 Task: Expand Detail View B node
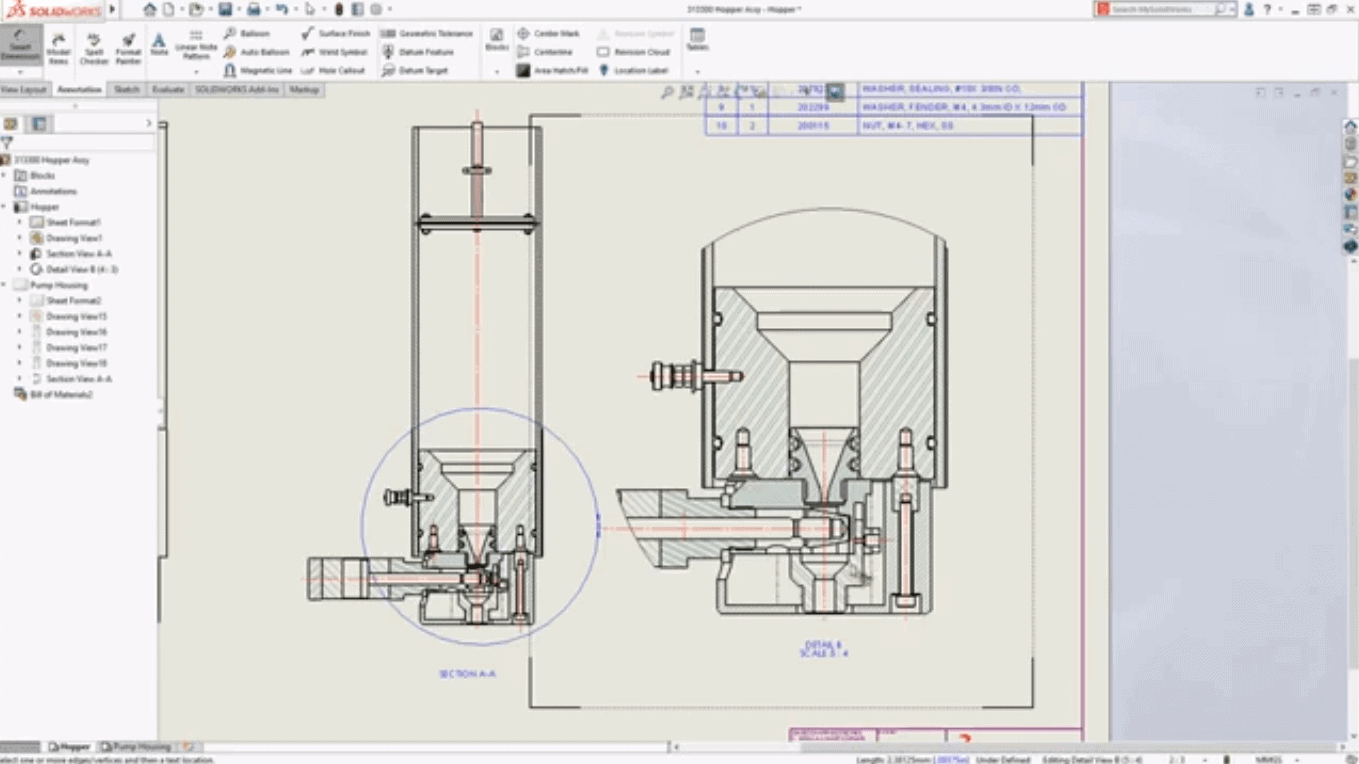coord(19,269)
